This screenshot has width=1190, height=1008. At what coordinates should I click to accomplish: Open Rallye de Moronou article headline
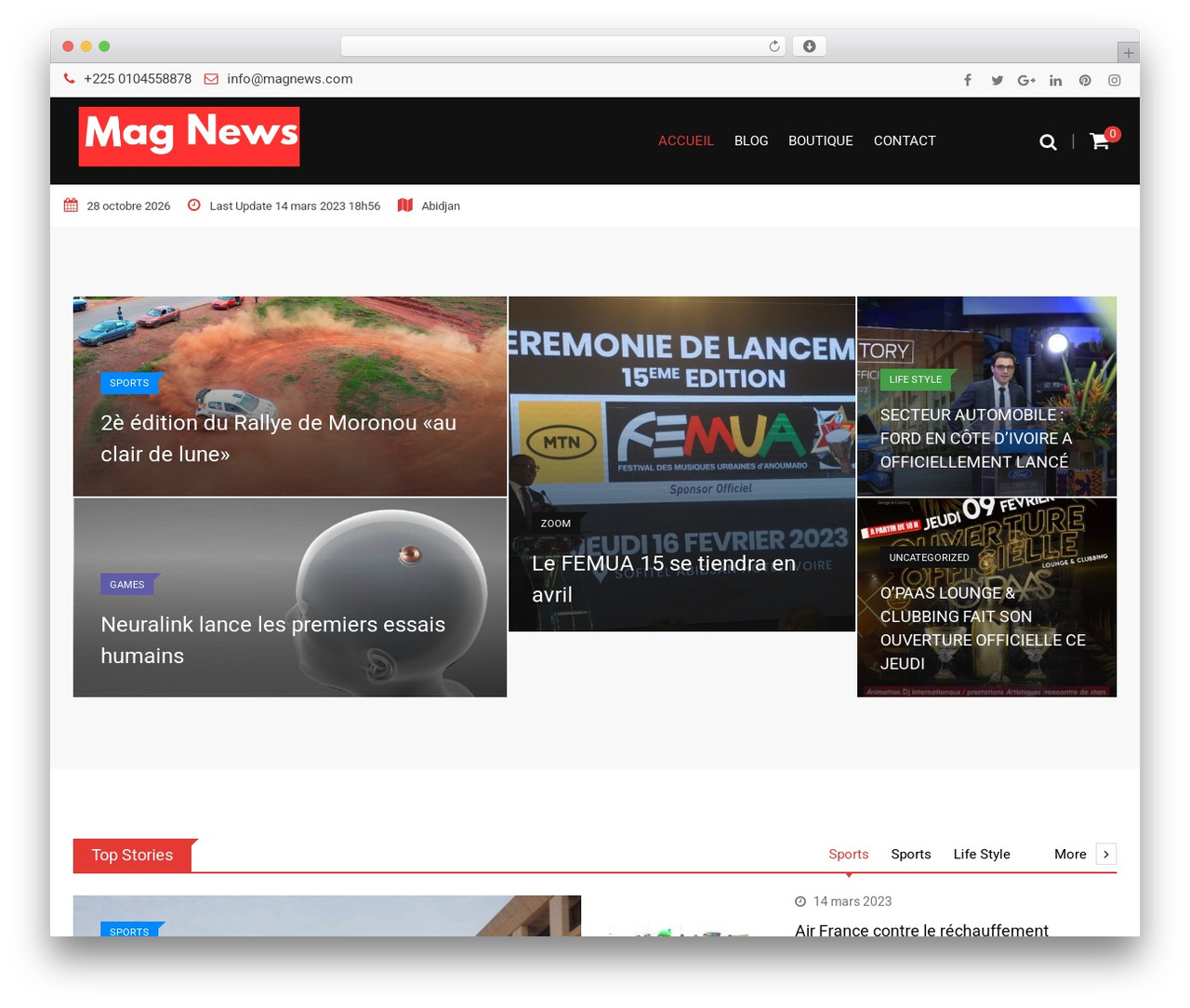[279, 439]
